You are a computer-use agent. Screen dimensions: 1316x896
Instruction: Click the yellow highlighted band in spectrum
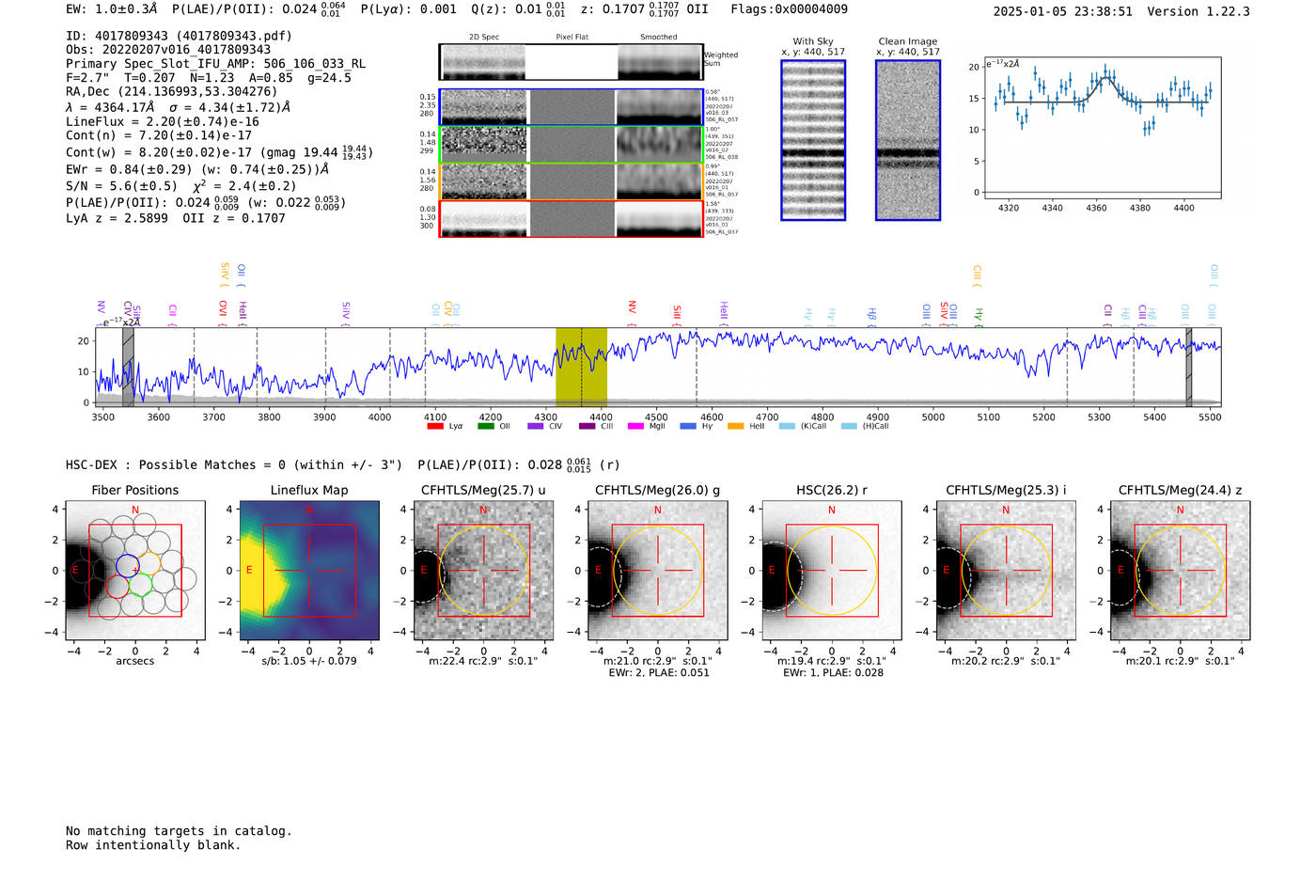tap(581, 367)
